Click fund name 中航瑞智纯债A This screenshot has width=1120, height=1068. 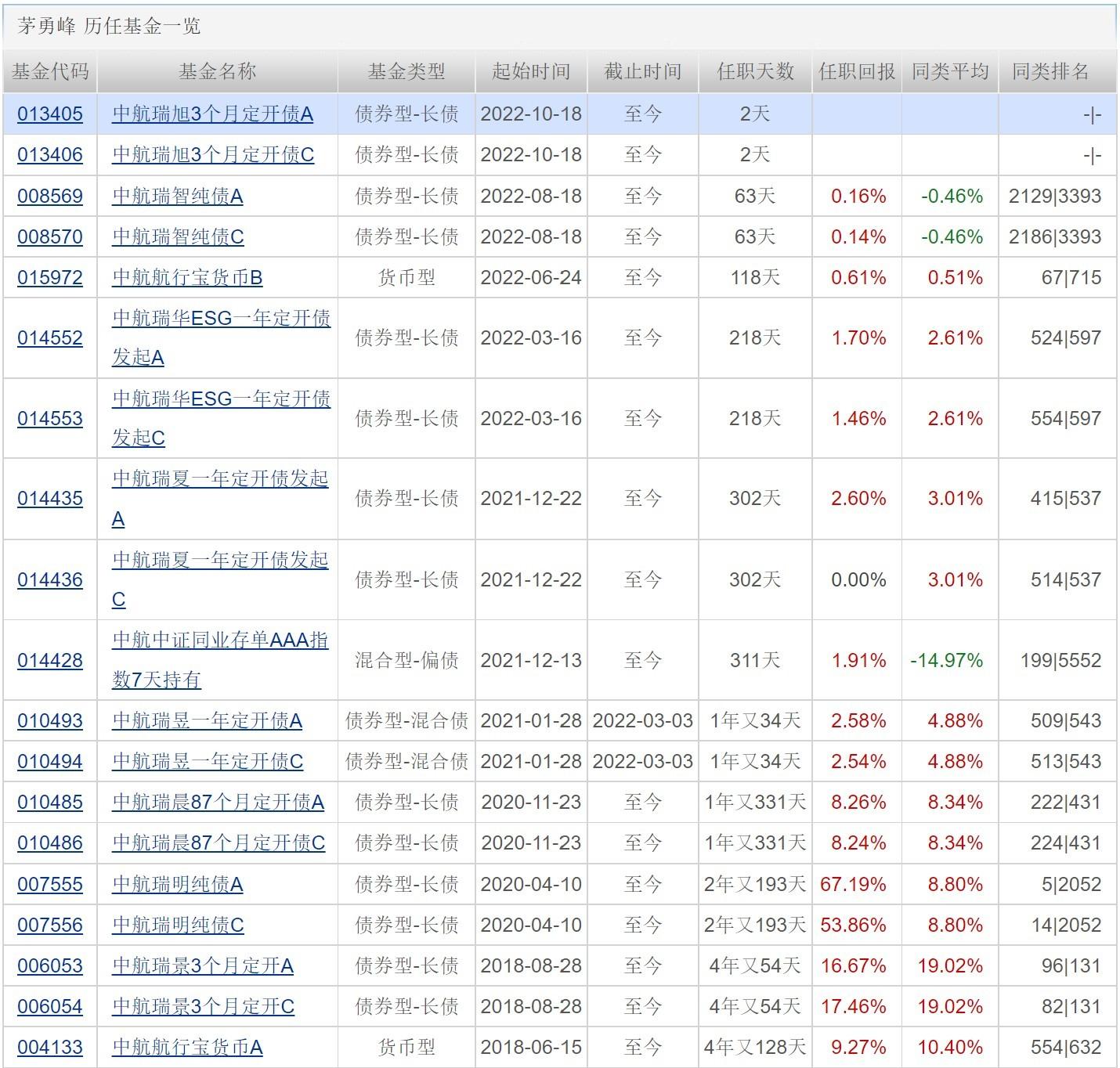pyautogui.click(x=177, y=196)
